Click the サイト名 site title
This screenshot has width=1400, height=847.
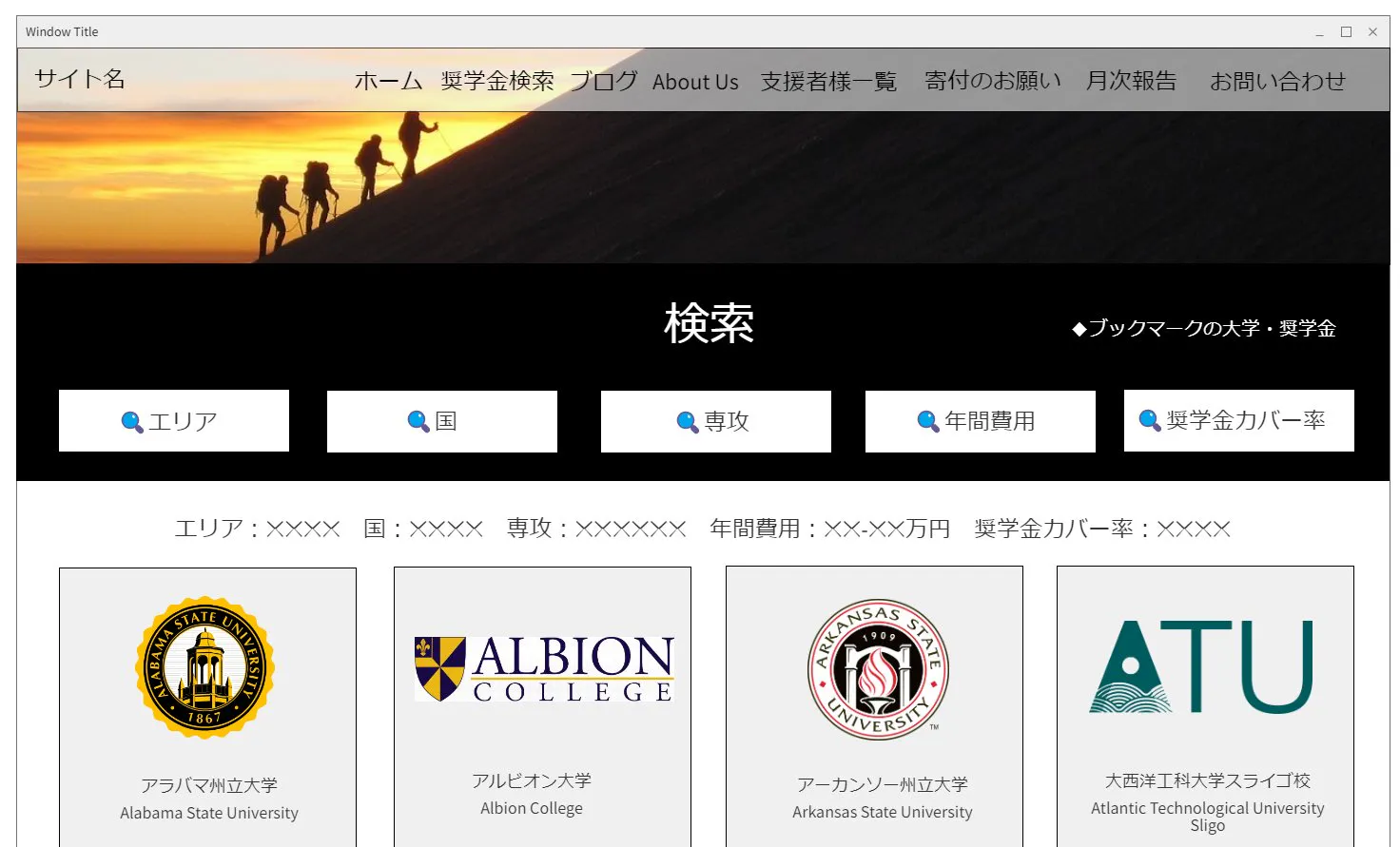click(x=80, y=79)
